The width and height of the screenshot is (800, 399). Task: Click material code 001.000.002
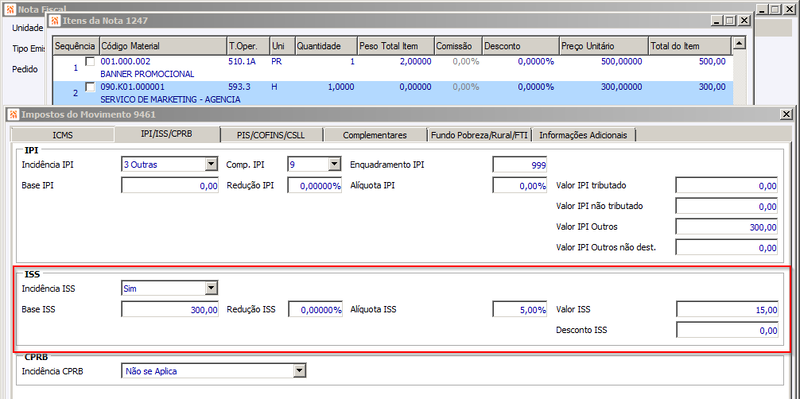[126, 61]
